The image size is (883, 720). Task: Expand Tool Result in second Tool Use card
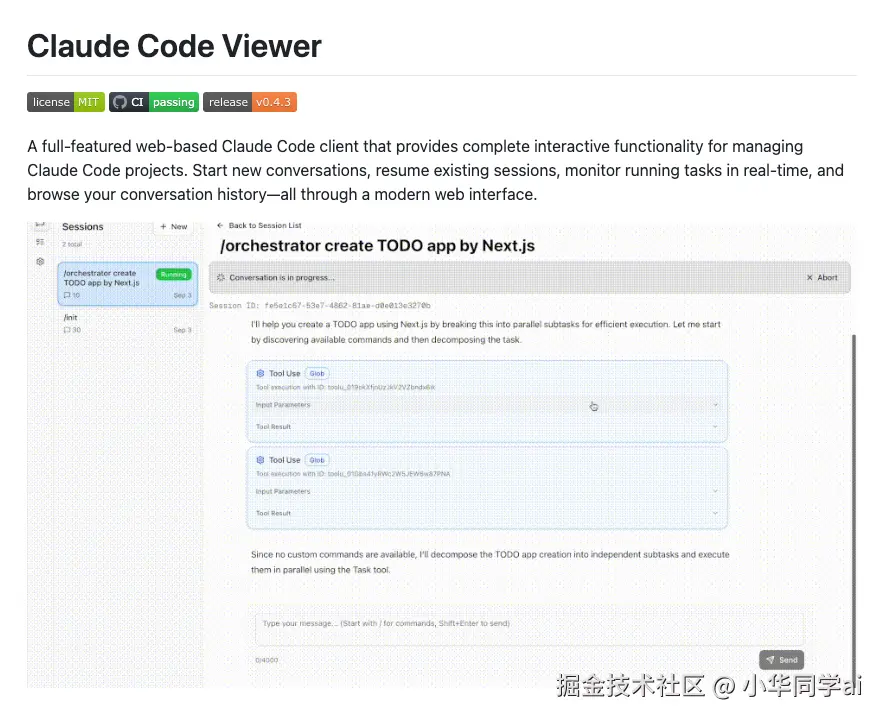487,513
